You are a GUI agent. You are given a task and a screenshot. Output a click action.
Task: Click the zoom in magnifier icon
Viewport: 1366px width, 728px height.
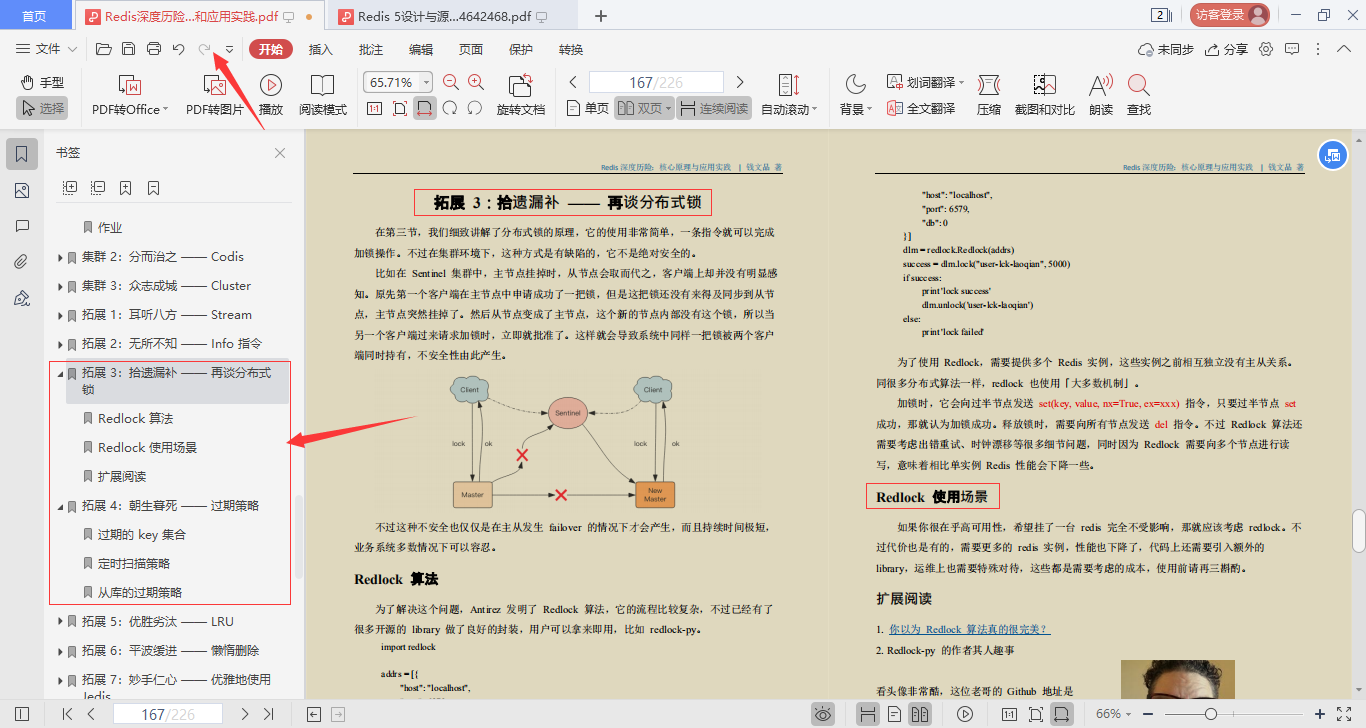476,83
